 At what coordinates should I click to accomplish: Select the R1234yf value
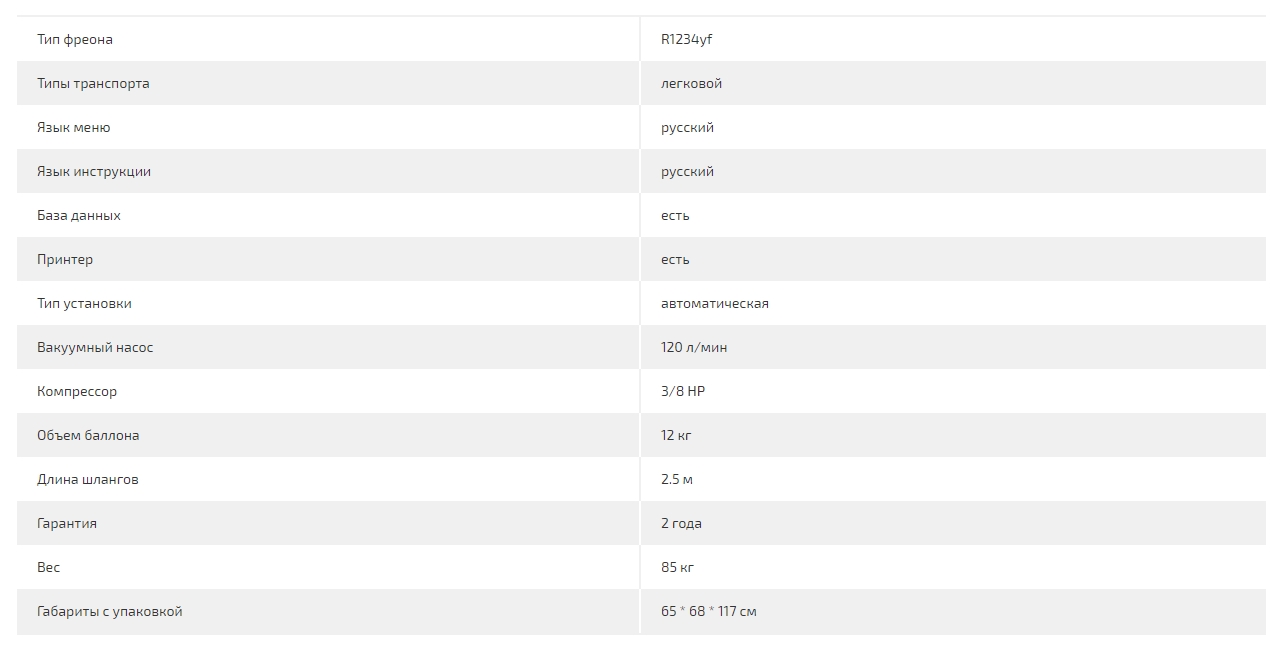coord(686,40)
